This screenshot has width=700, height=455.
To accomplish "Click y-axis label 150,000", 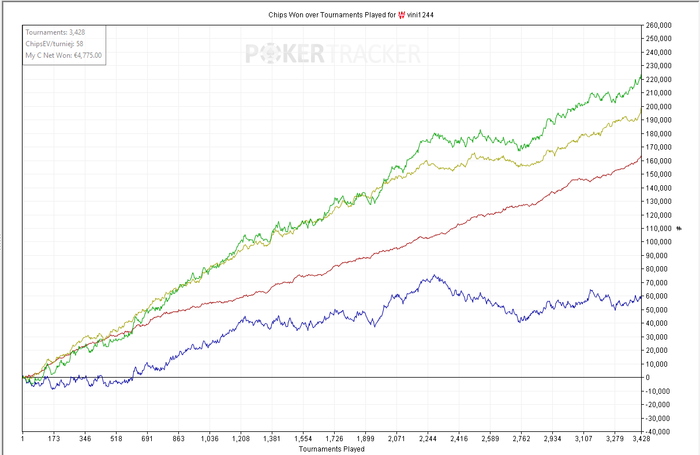I will pyautogui.click(x=659, y=175).
